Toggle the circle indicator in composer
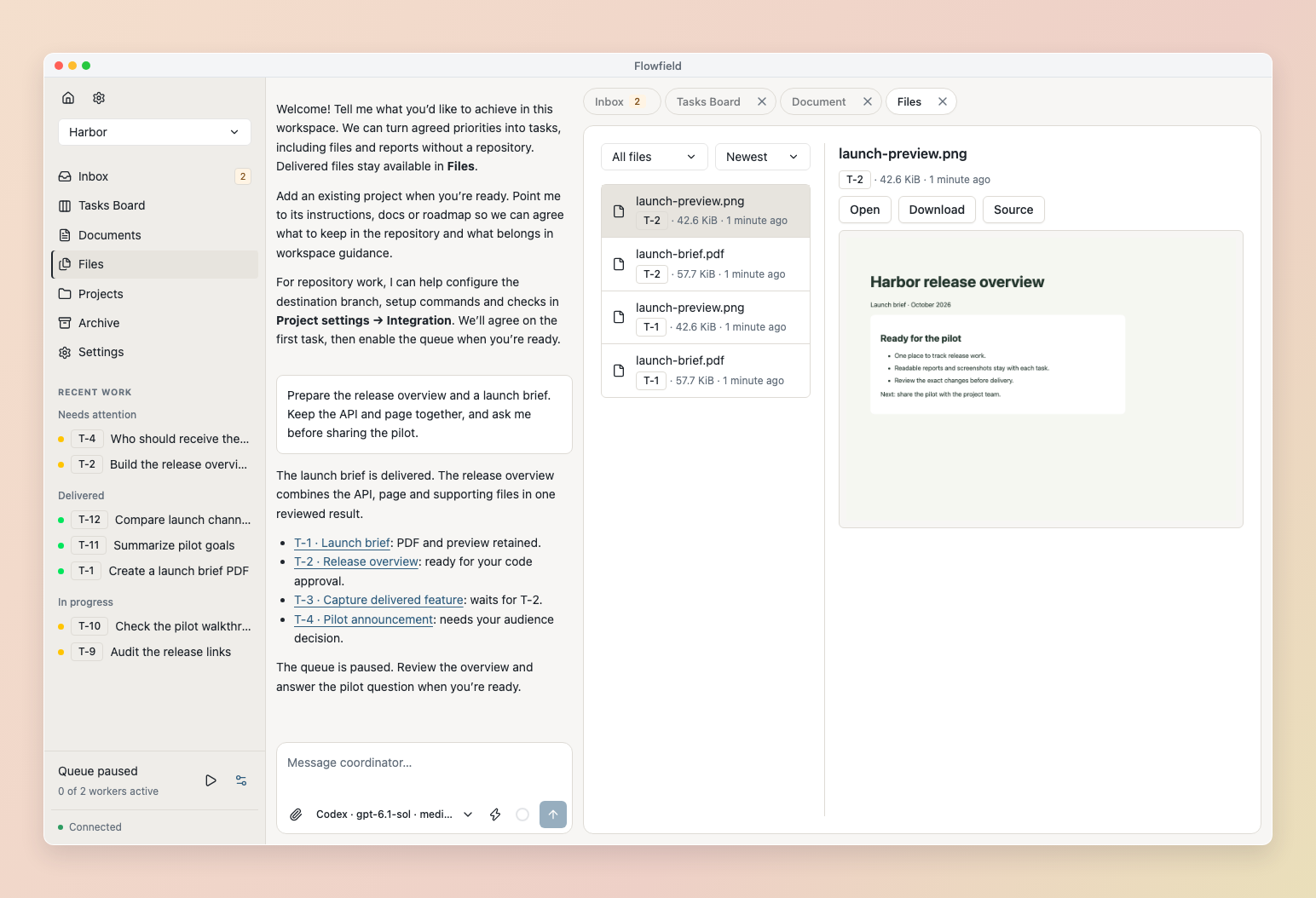 (x=522, y=815)
